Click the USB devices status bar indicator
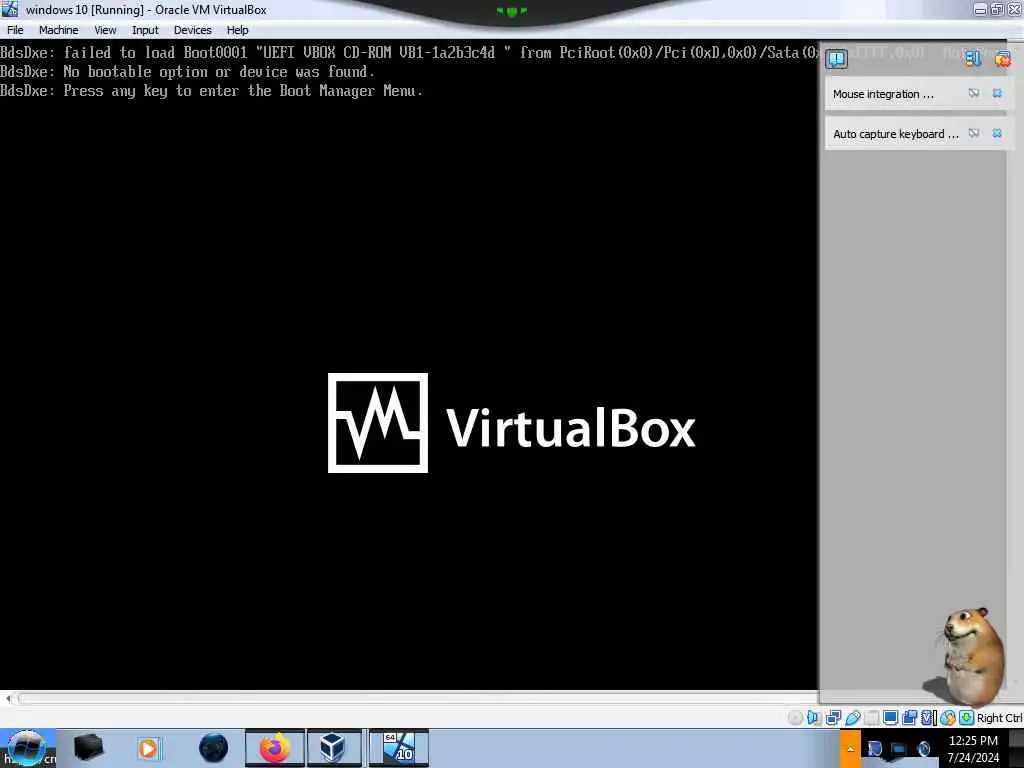Viewport: 1024px width, 768px height. (852, 718)
